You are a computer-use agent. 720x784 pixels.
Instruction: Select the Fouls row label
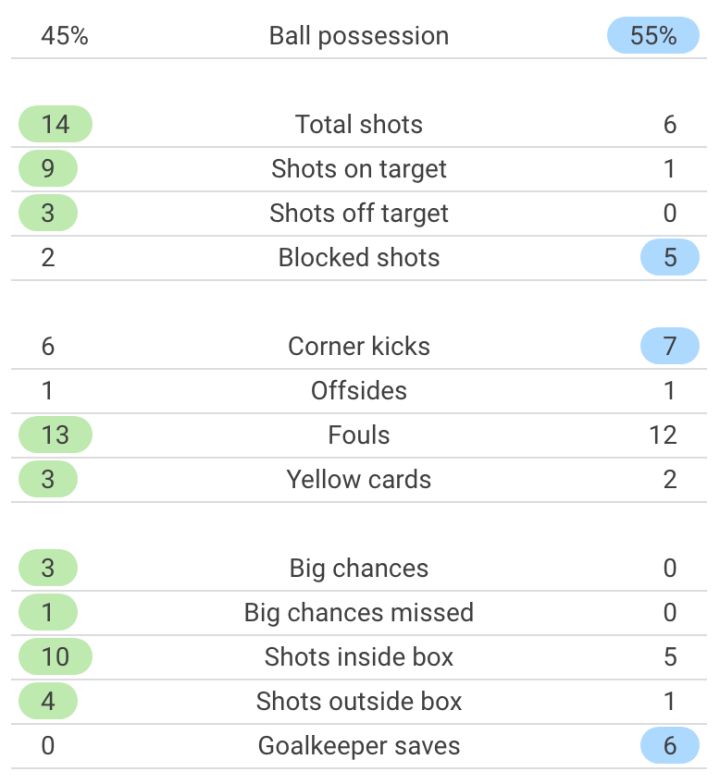(359, 435)
